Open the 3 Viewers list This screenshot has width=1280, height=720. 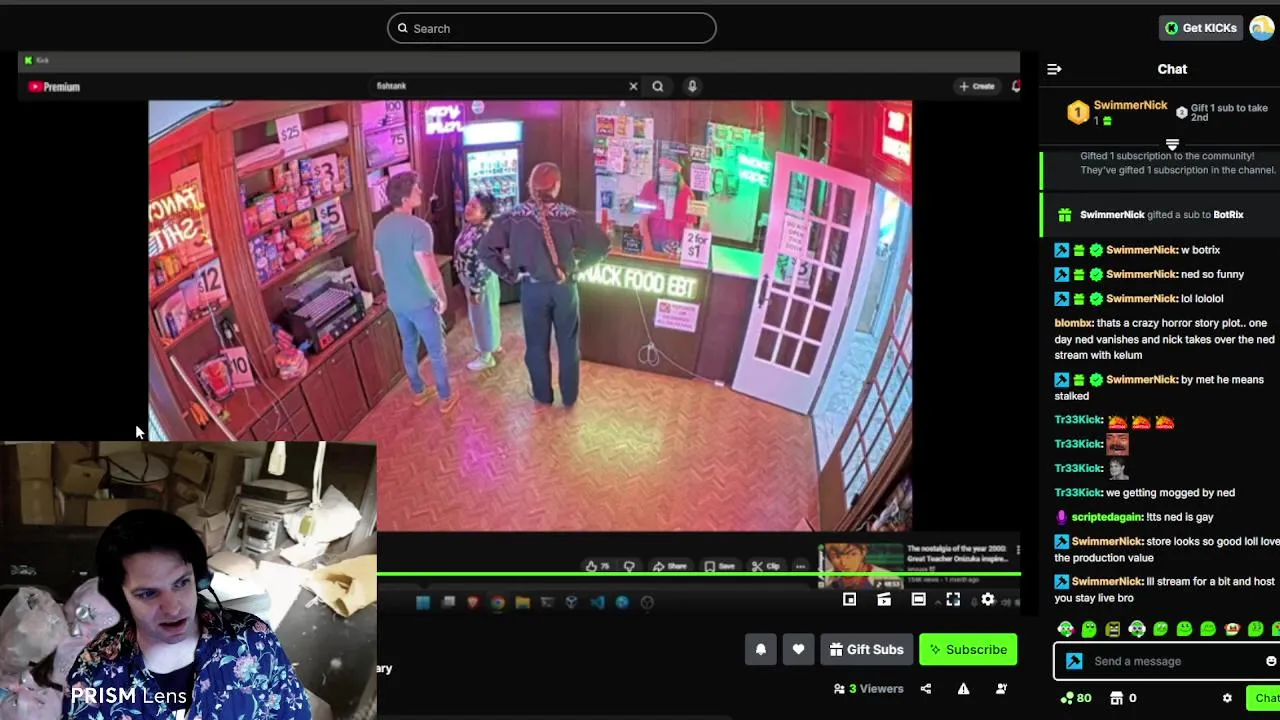tap(868, 688)
